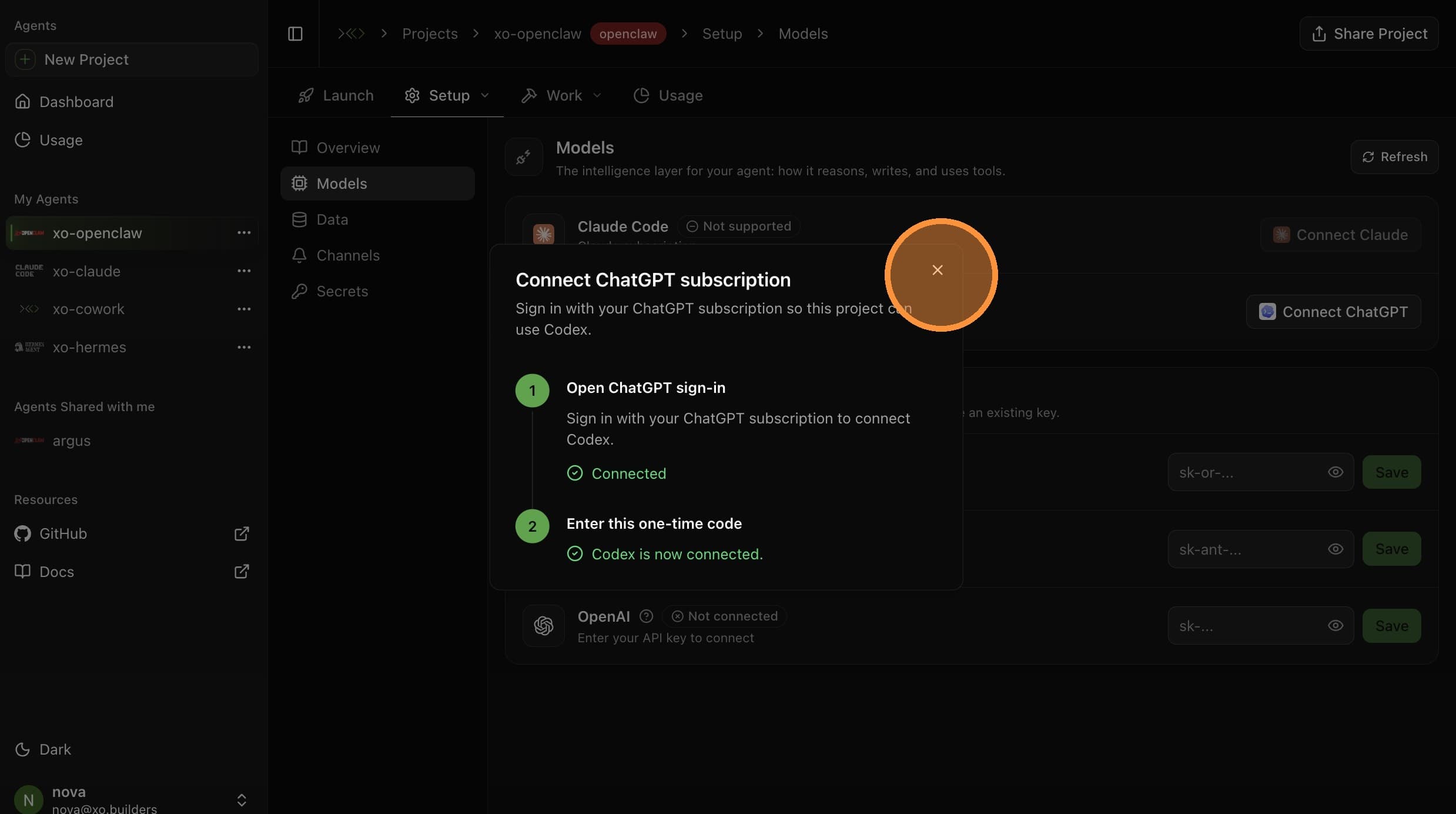Toggle the Dark theme mode
The image size is (1456, 814).
click(x=43, y=749)
